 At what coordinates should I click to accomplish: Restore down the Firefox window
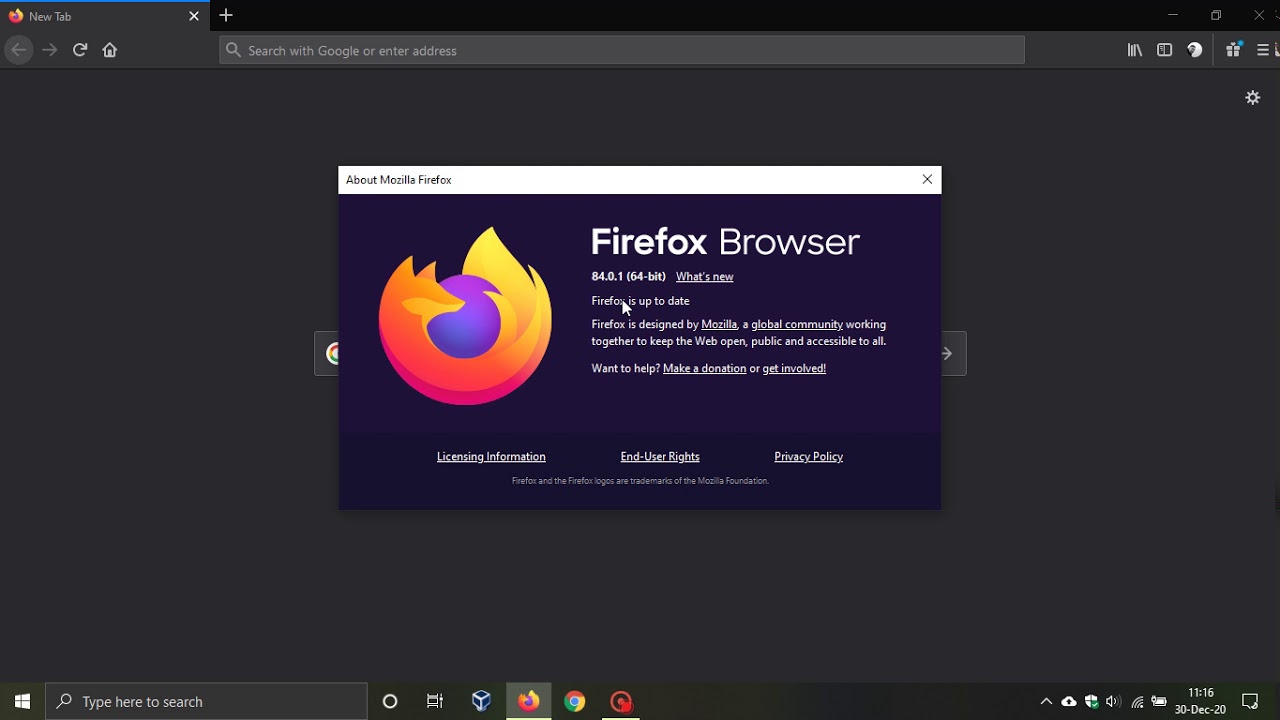[1216, 15]
